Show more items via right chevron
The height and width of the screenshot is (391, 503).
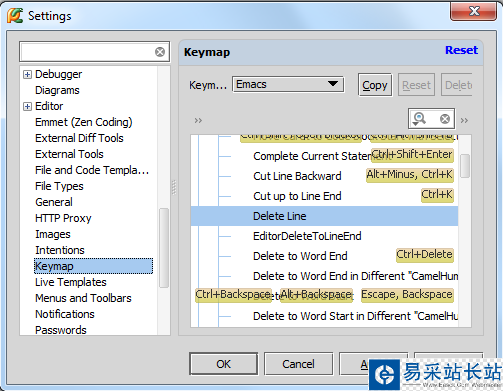(x=464, y=120)
